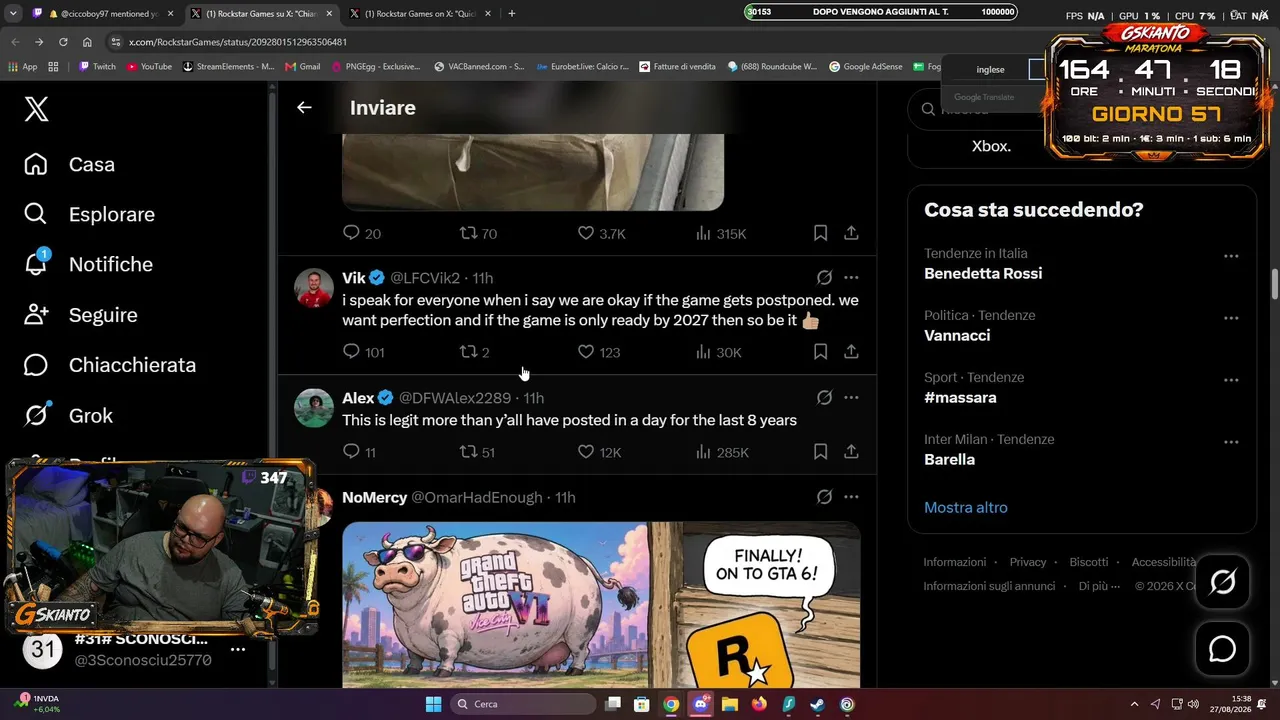Open the more options menu on Vik's post
The width and height of the screenshot is (1280, 720).
pos(851,278)
